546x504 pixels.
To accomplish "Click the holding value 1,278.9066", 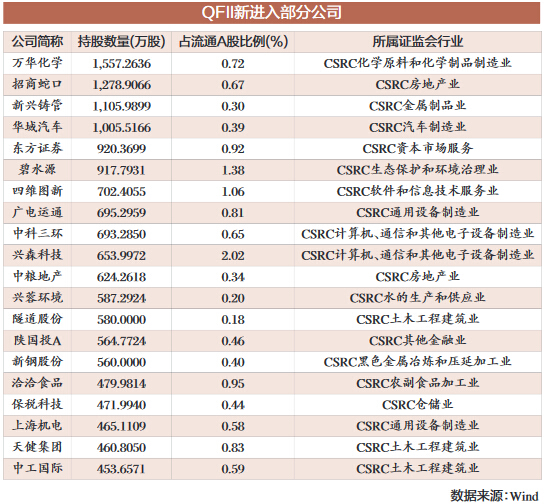I will click(x=121, y=85).
